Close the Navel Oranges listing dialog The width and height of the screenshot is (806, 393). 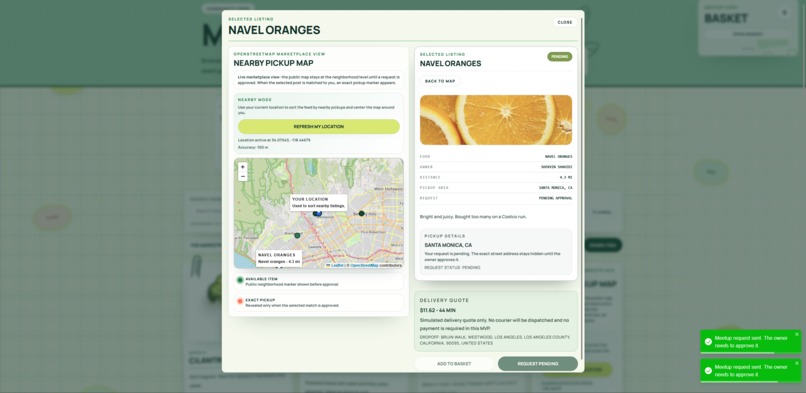tap(564, 22)
